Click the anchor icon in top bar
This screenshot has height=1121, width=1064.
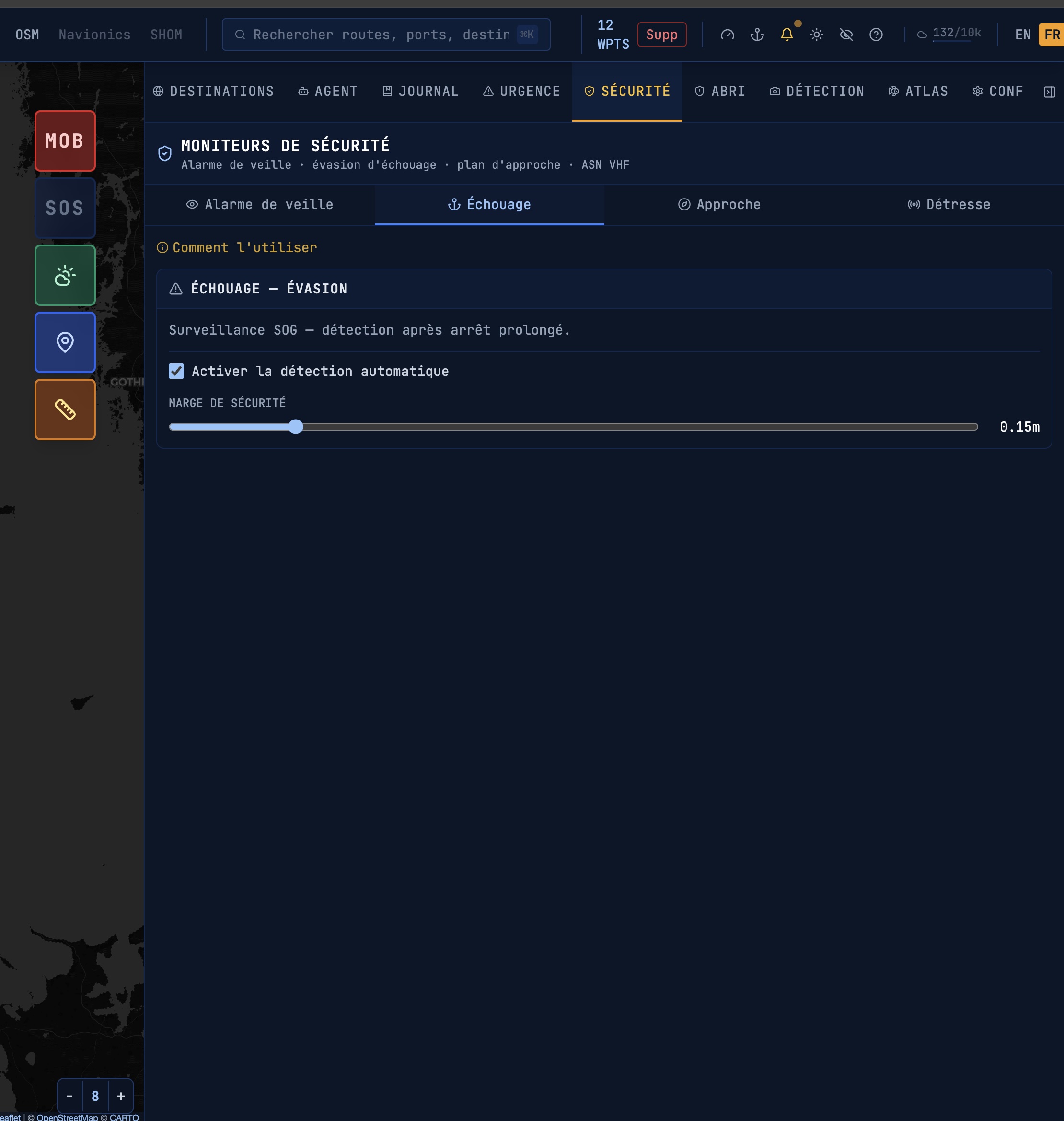click(x=757, y=35)
